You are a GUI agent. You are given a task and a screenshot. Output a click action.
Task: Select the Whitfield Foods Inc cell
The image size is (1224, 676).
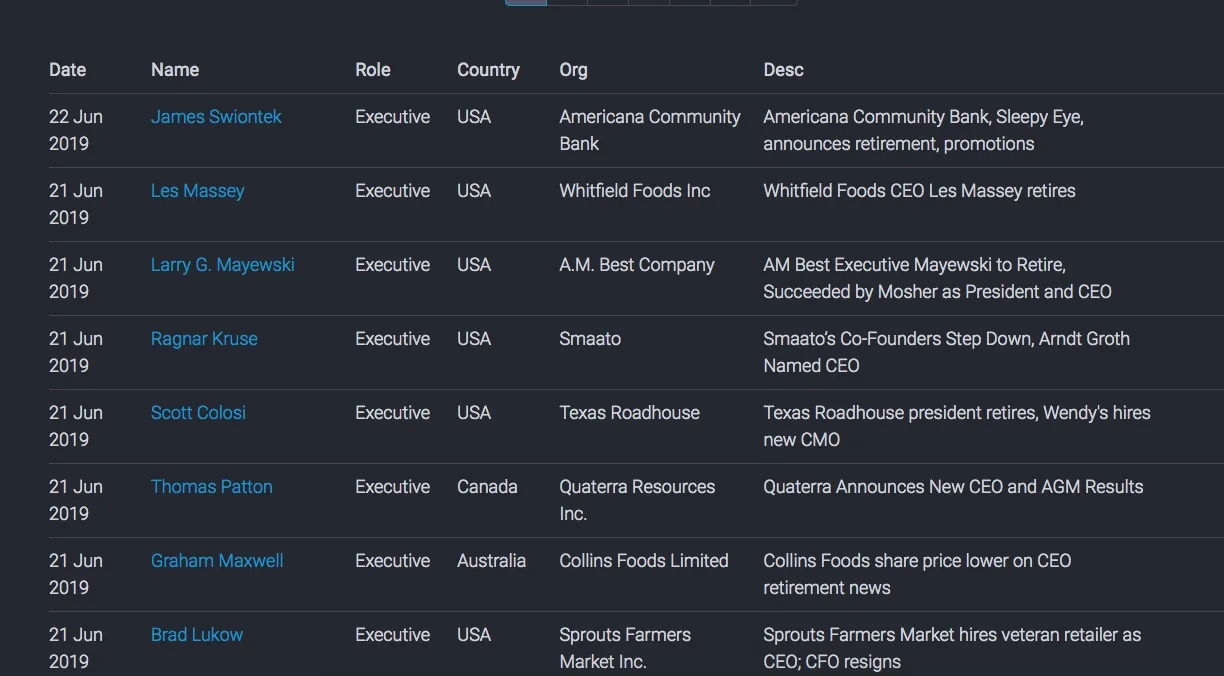pos(635,191)
